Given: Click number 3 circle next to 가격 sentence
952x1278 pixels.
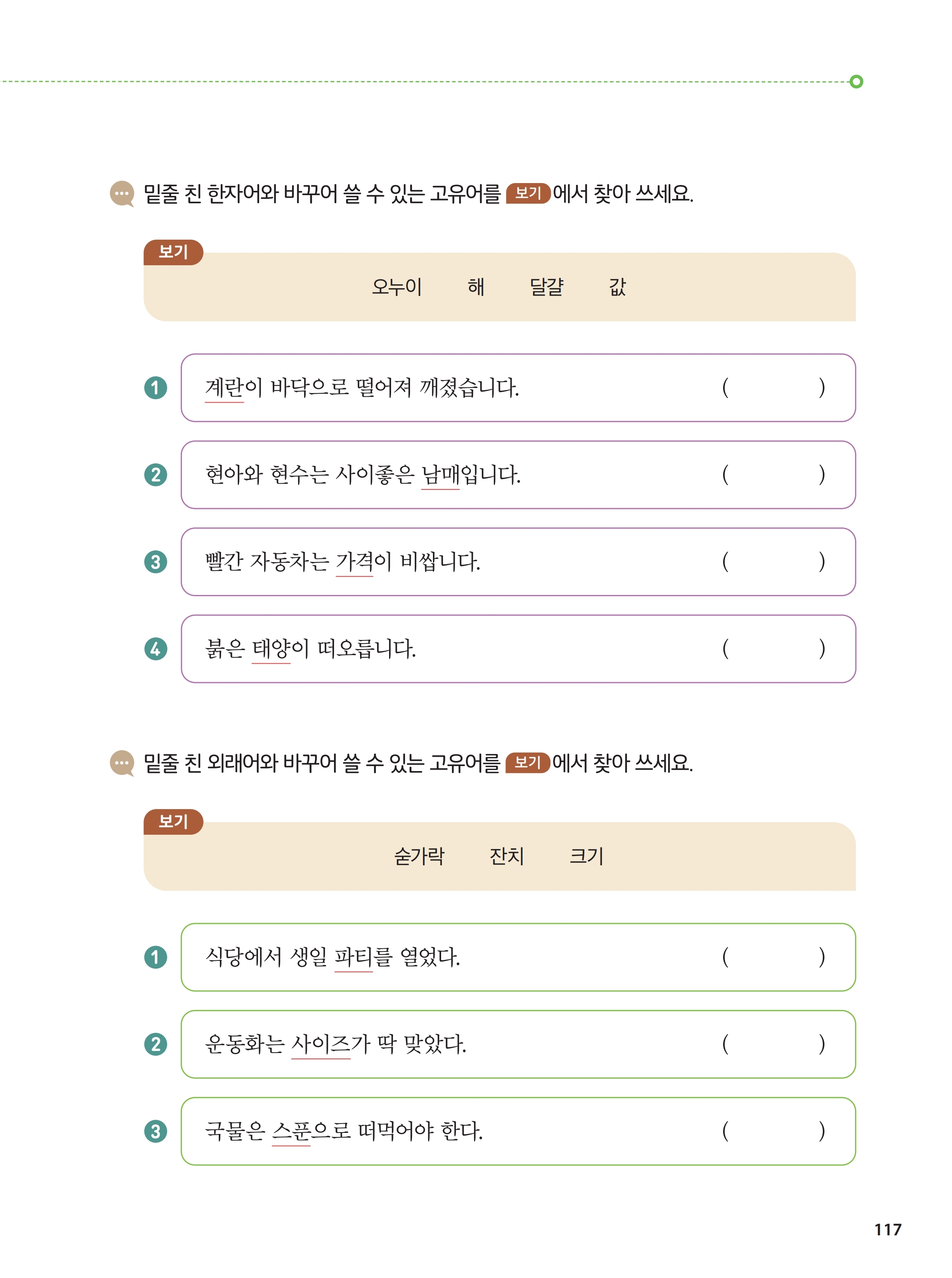Looking at the screenshot, I should point(156,562).
